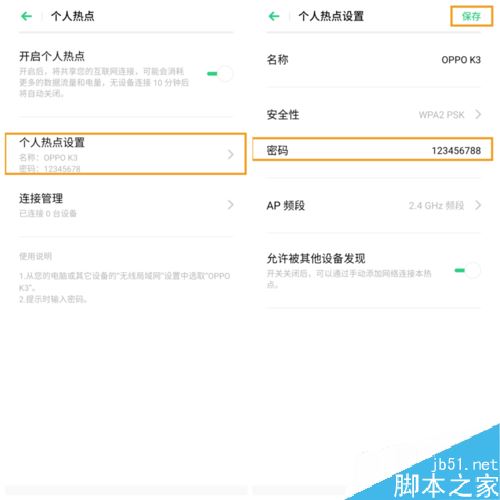Open 连接管理 chevron arrow

230,205
